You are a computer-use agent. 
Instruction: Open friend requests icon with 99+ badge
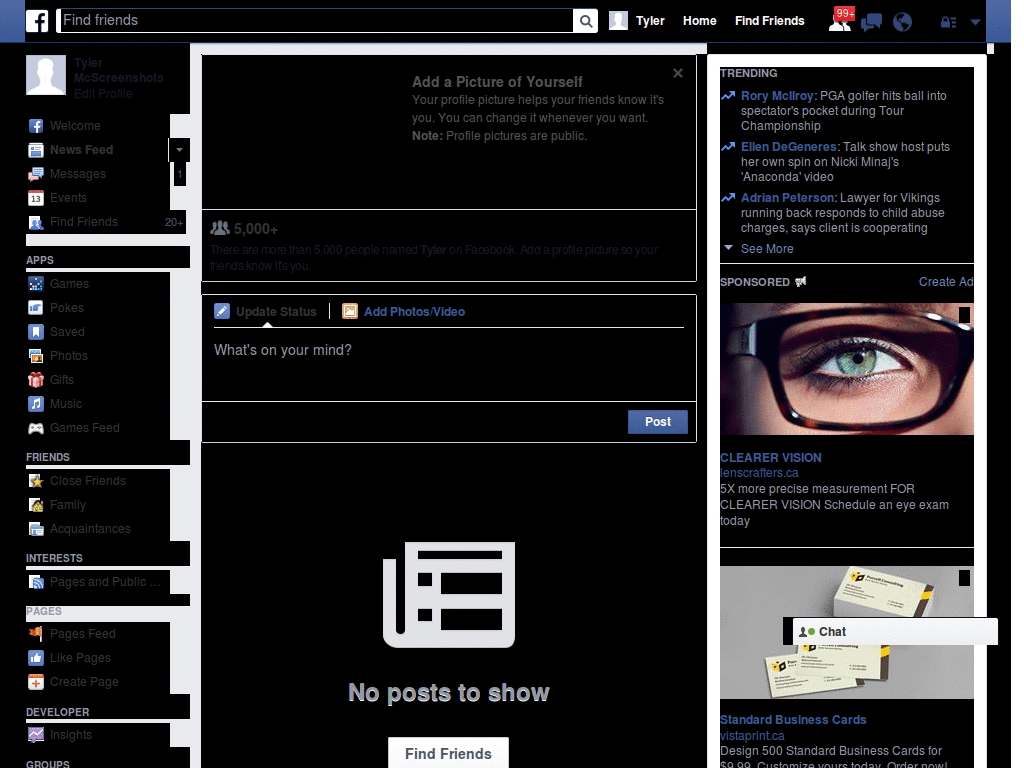click(x=840, y=21)
